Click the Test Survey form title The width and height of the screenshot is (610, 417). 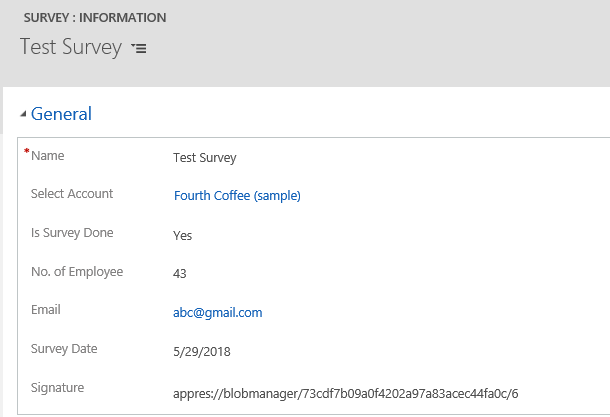pyautogui.click(x=70, y=47)
